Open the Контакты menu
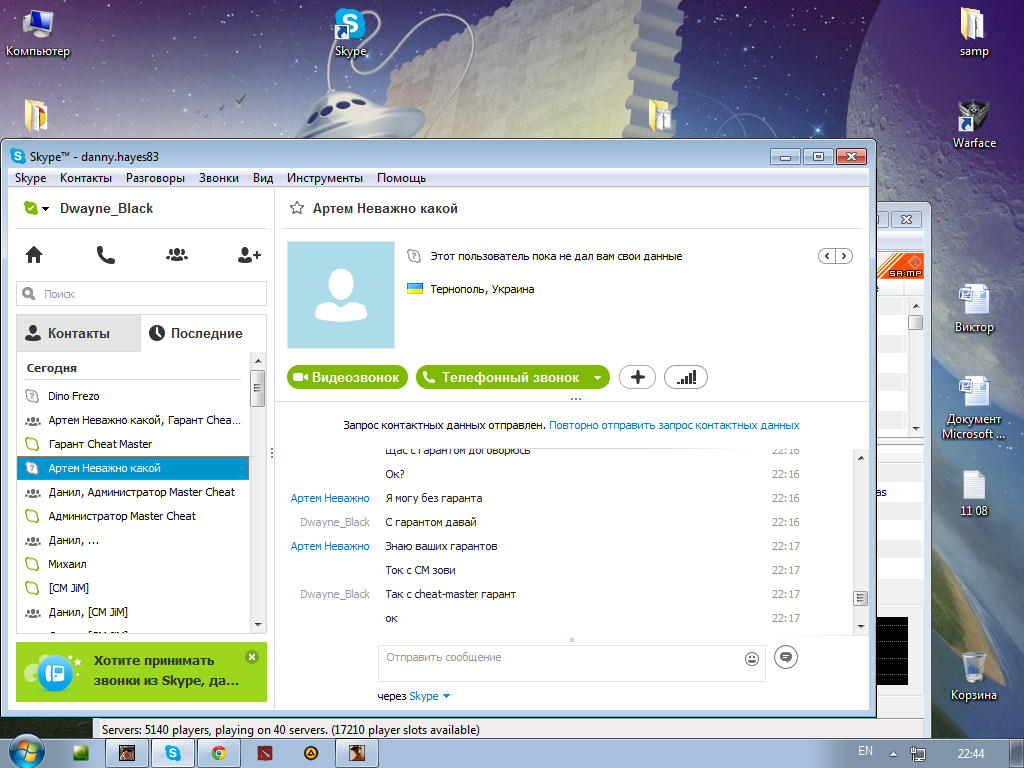The width and height of the screenshot is (1024, 768). coord(86,178)
